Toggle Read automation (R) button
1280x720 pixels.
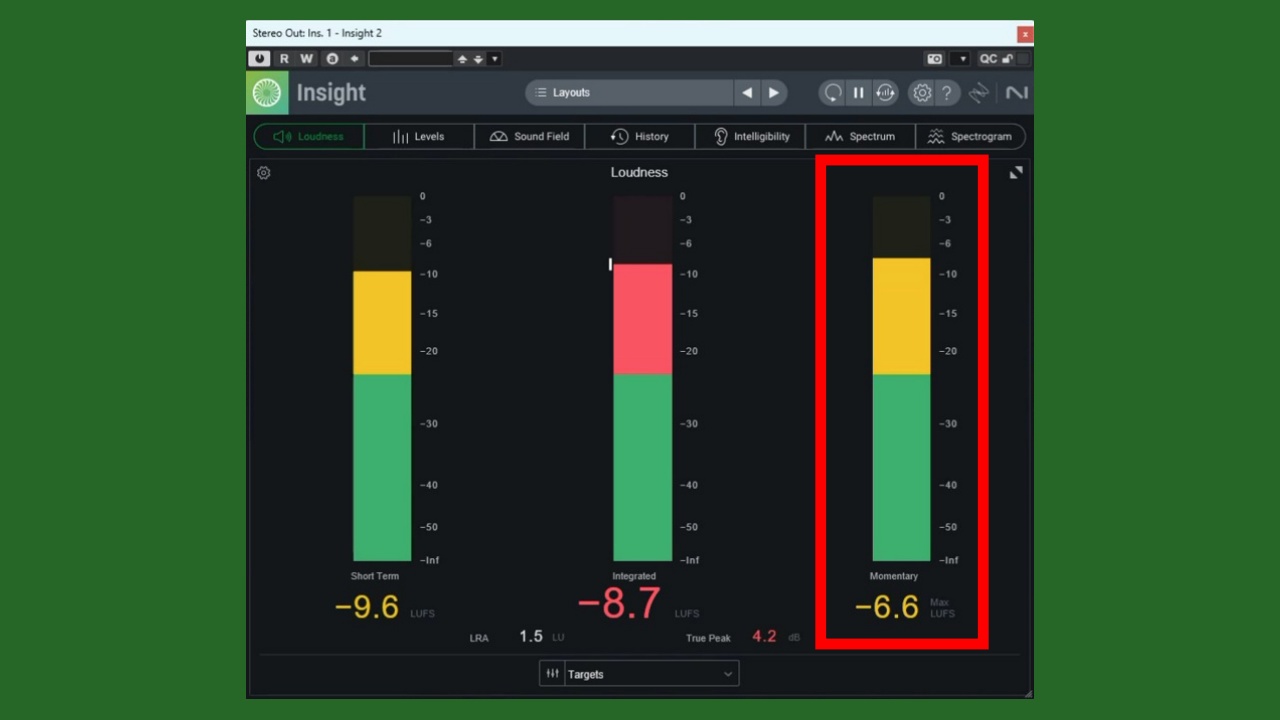click(x=284, y=59)
